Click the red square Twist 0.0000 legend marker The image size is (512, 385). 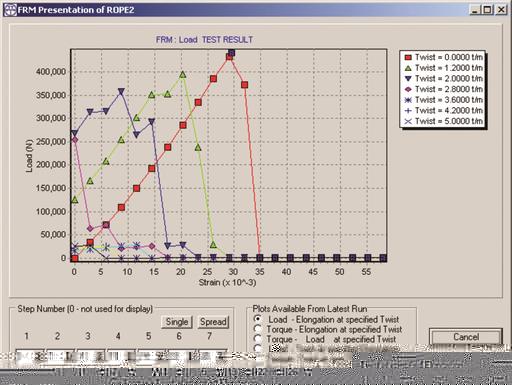pos(408,57)
